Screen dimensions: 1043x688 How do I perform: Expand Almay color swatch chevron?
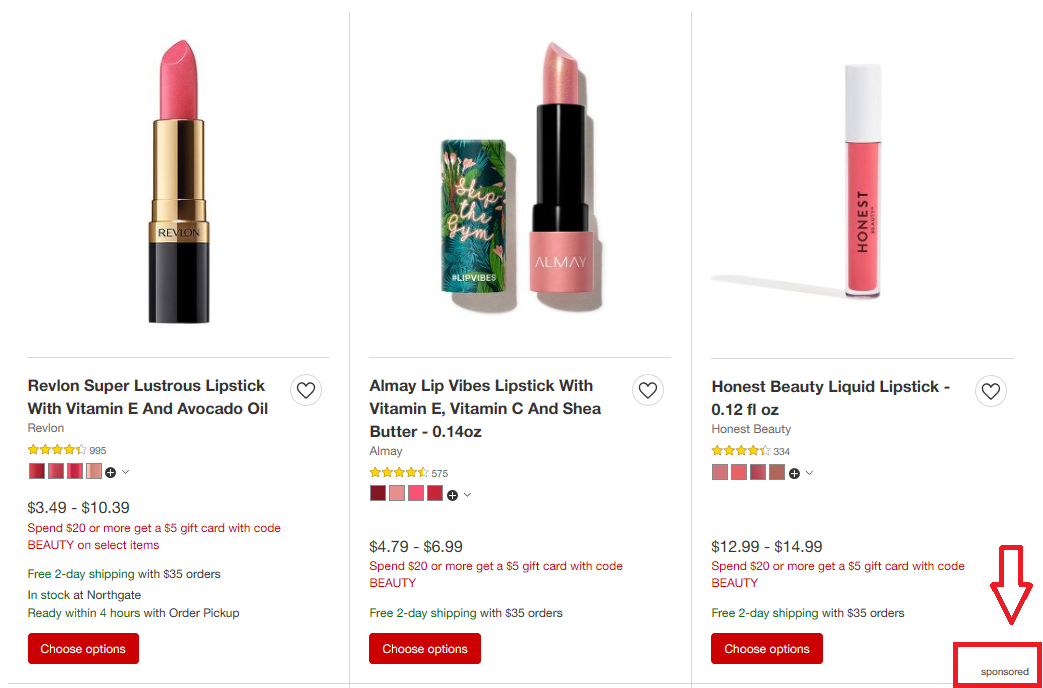point(467,494)
